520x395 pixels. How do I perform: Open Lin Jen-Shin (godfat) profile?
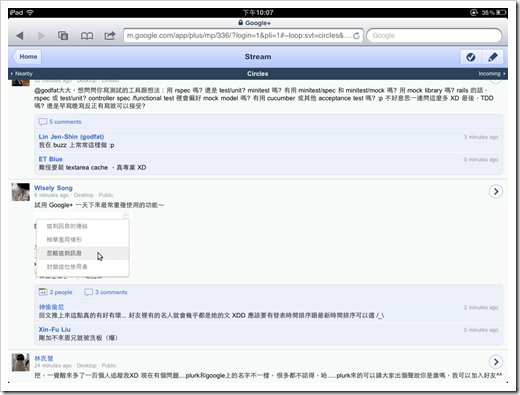[x=71, y=137]
